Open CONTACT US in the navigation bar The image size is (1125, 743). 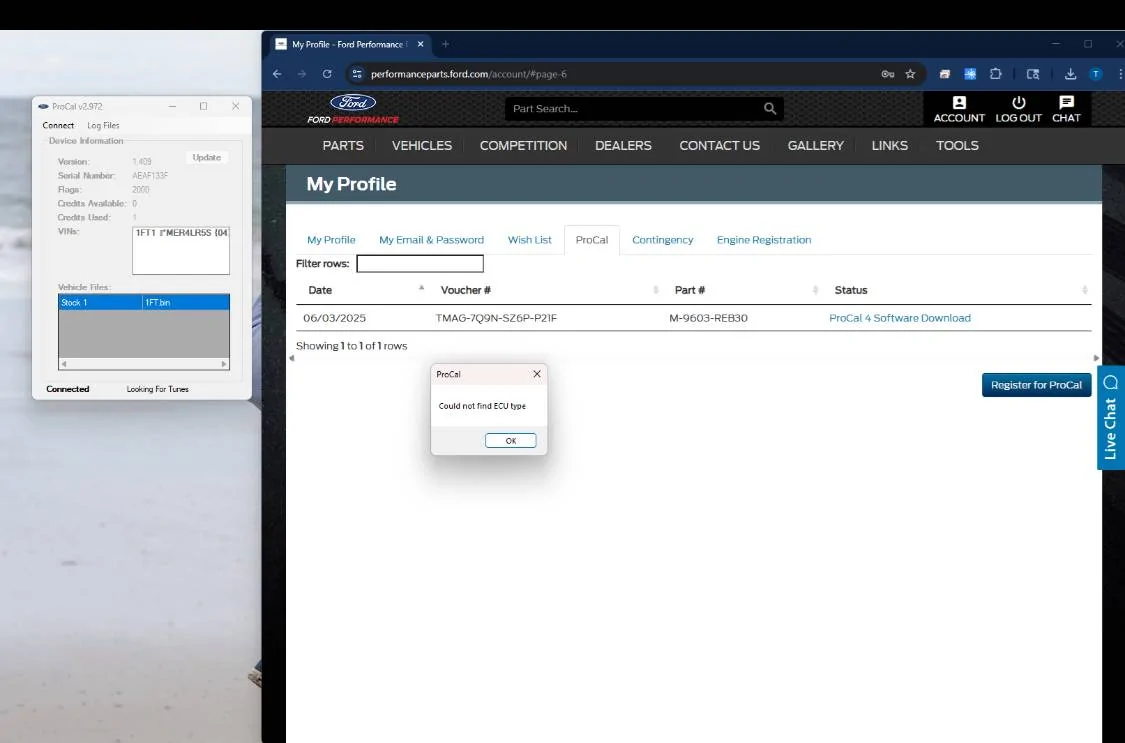[720, 146]
